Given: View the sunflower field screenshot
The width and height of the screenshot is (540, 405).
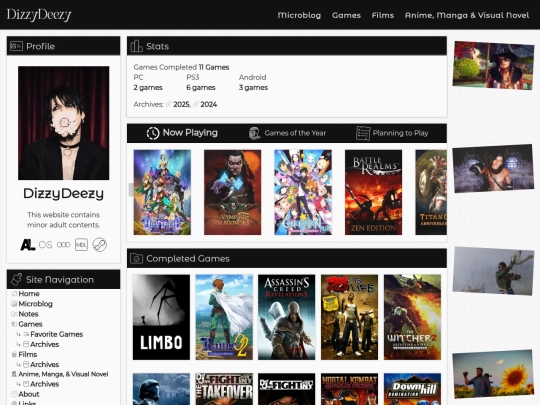Looking at the screenshot, I should click(493, 375).
